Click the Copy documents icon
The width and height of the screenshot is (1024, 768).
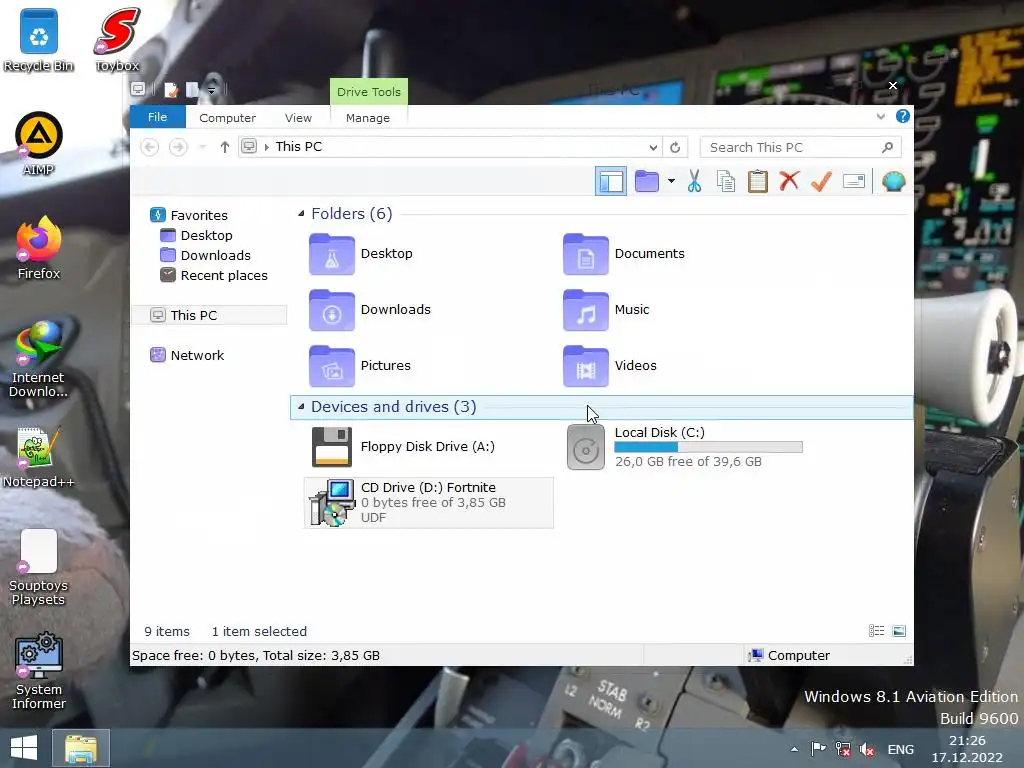pyautogui.click(x=726, y=181)
